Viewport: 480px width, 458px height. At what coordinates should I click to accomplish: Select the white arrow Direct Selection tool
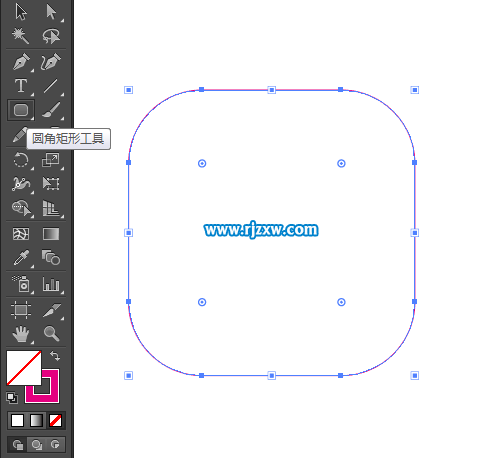51,12
